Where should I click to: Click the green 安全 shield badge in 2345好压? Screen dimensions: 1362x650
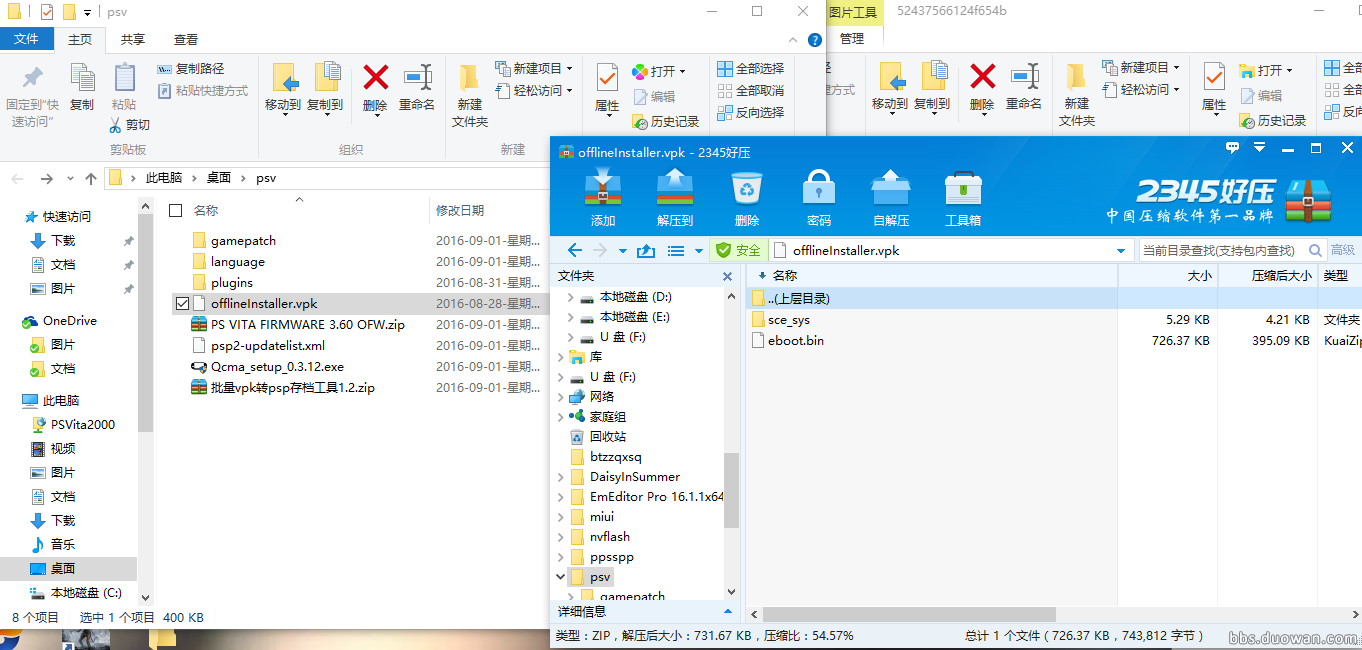(x=738, y=250)
